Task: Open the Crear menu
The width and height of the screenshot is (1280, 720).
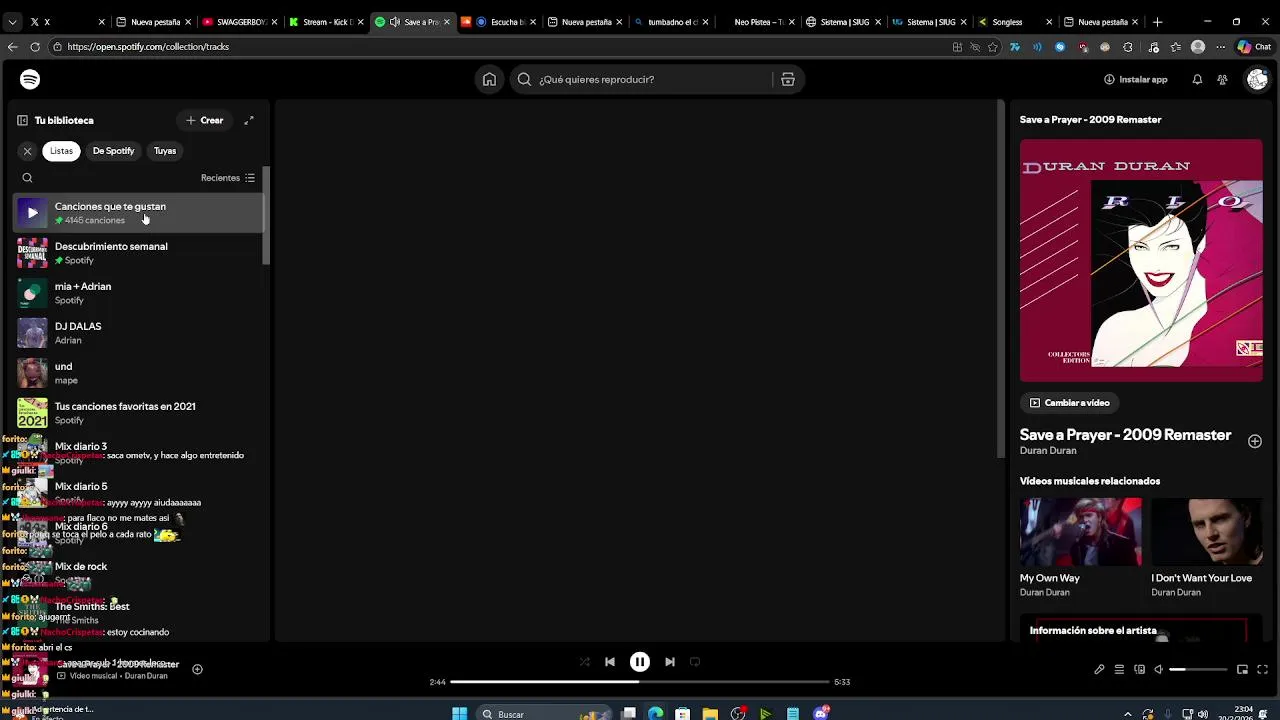Action: [204, 120]
